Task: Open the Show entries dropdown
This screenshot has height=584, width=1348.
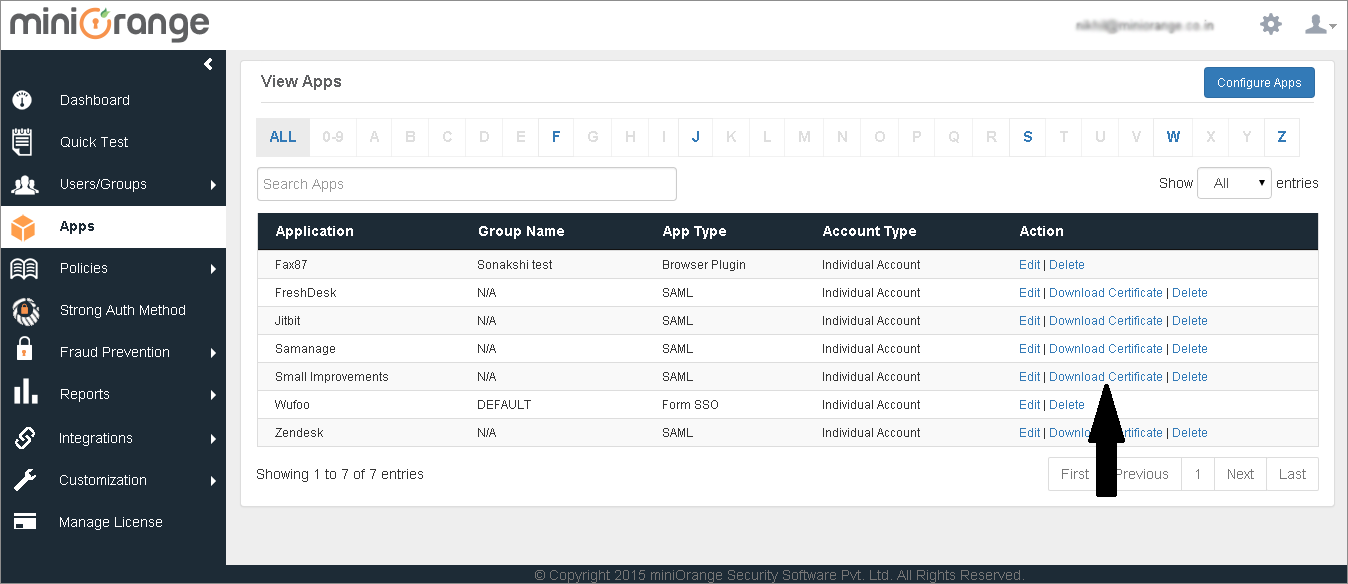Action: (x=1234, y=183)
